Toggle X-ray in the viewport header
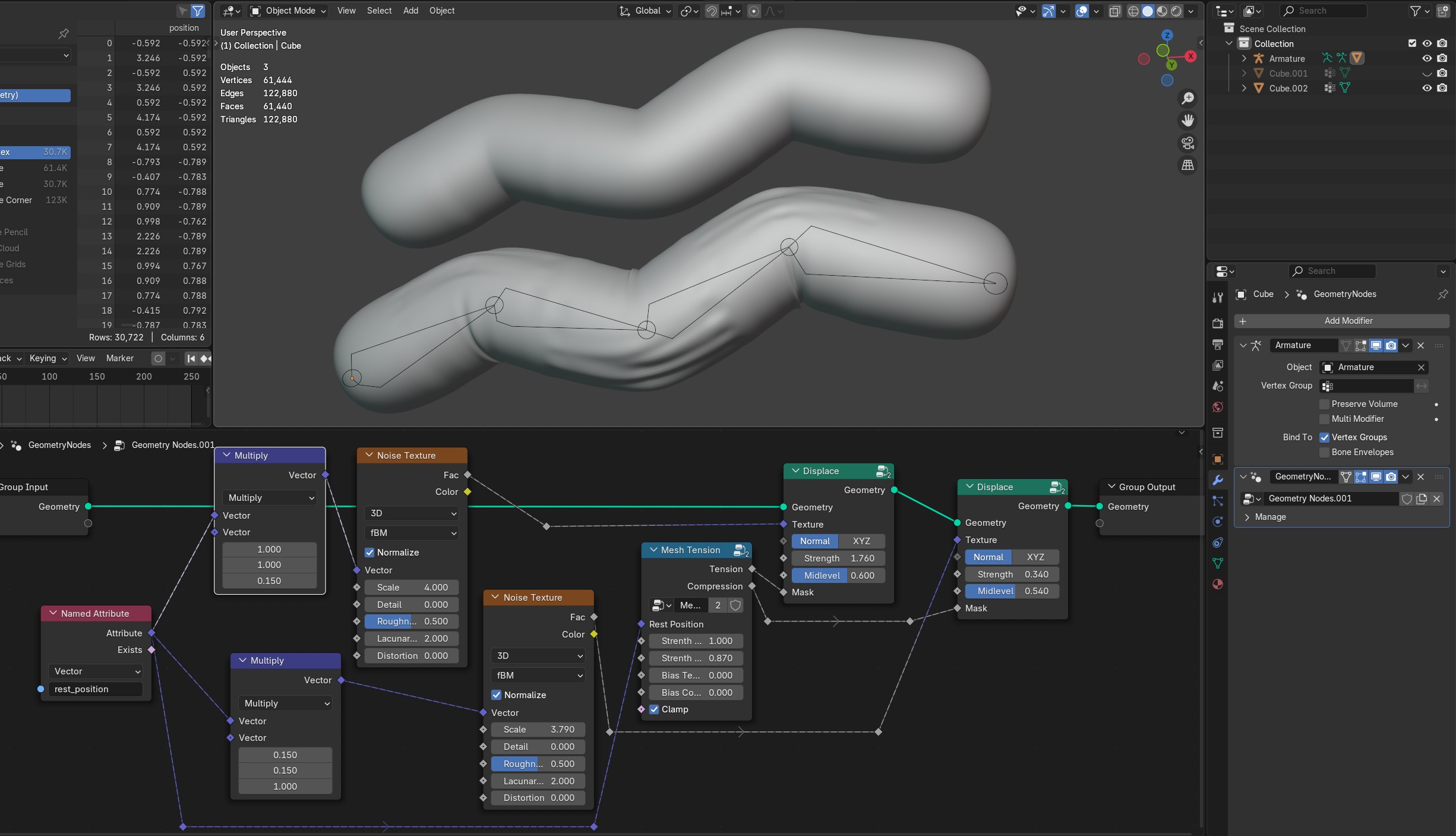Screen dimensions: 1456x836 pyautogui.click(x=1115, y=11)
